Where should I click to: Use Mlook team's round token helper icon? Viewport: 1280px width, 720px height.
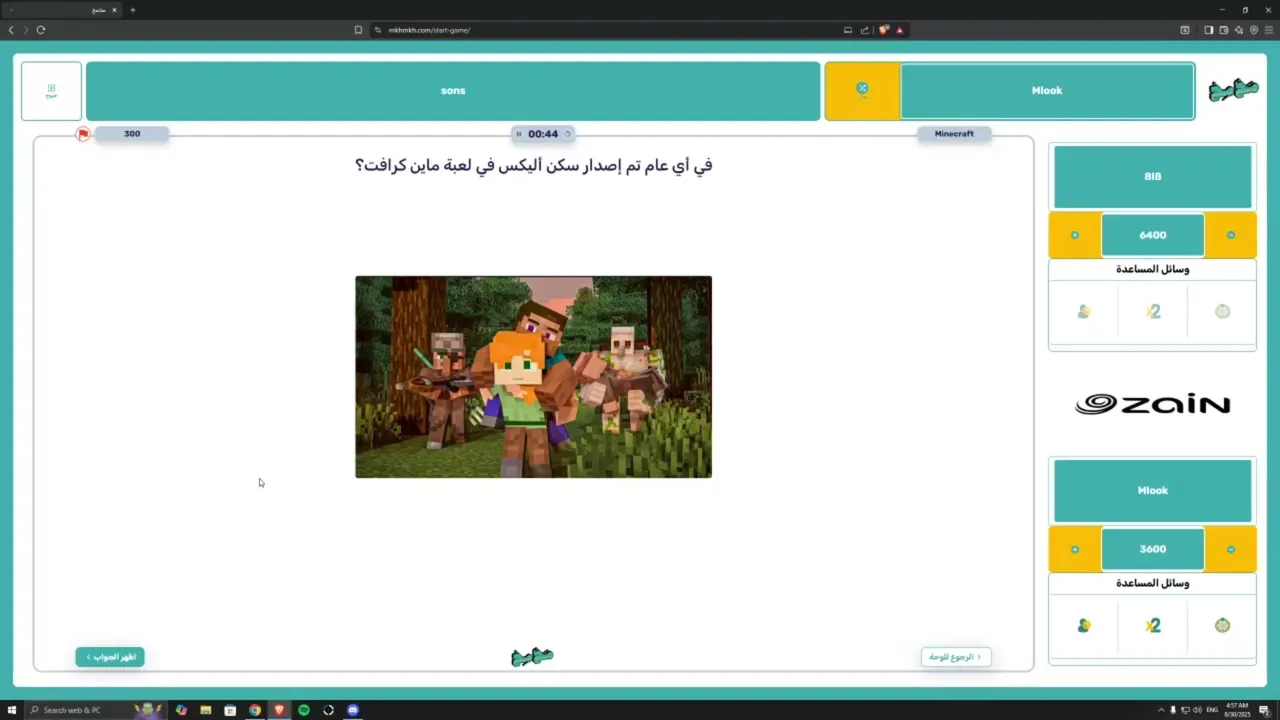[1222, 626]
